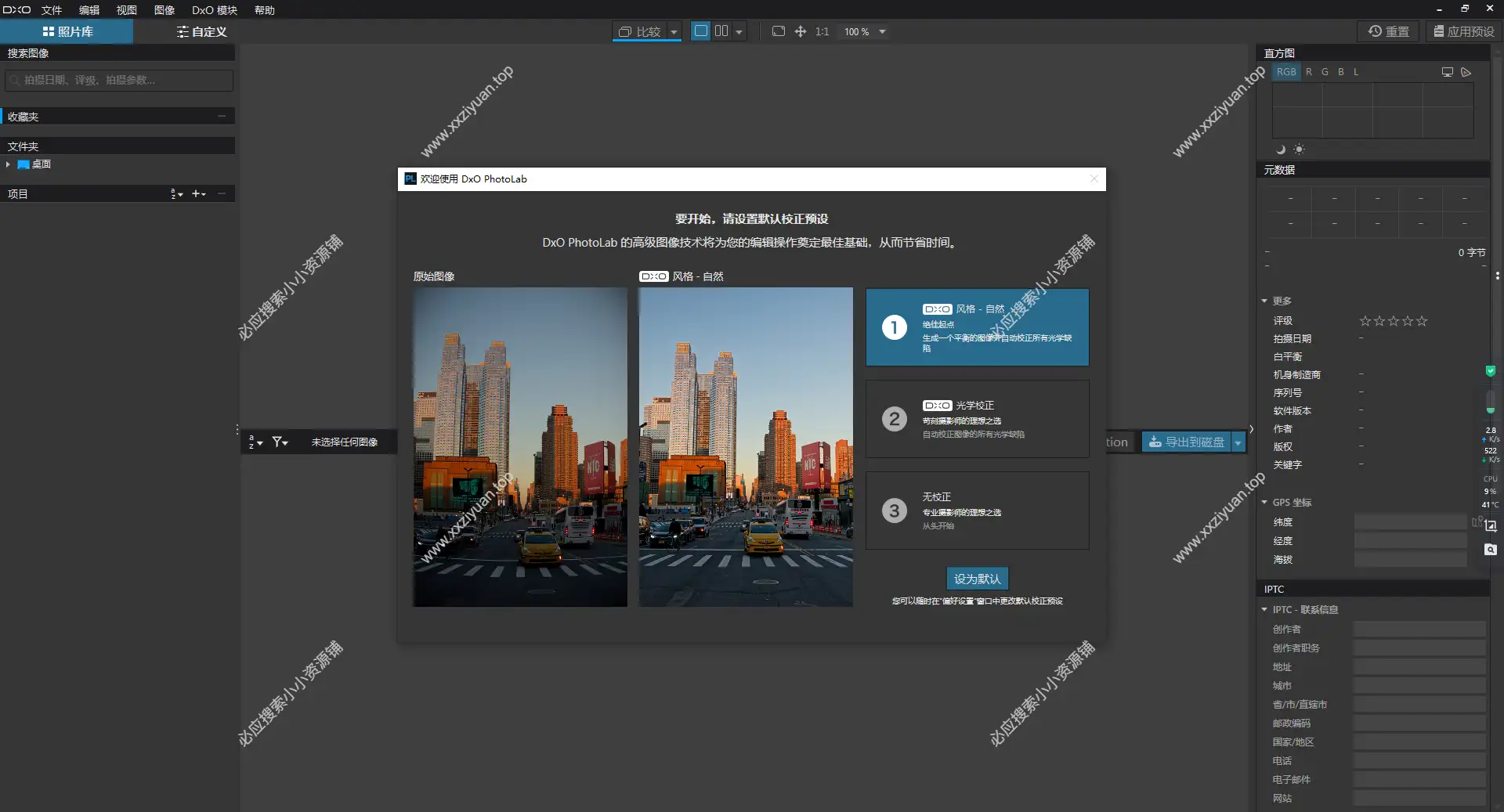
Task: Click the 1:1 zoom icon
Action: click(822, 31)
